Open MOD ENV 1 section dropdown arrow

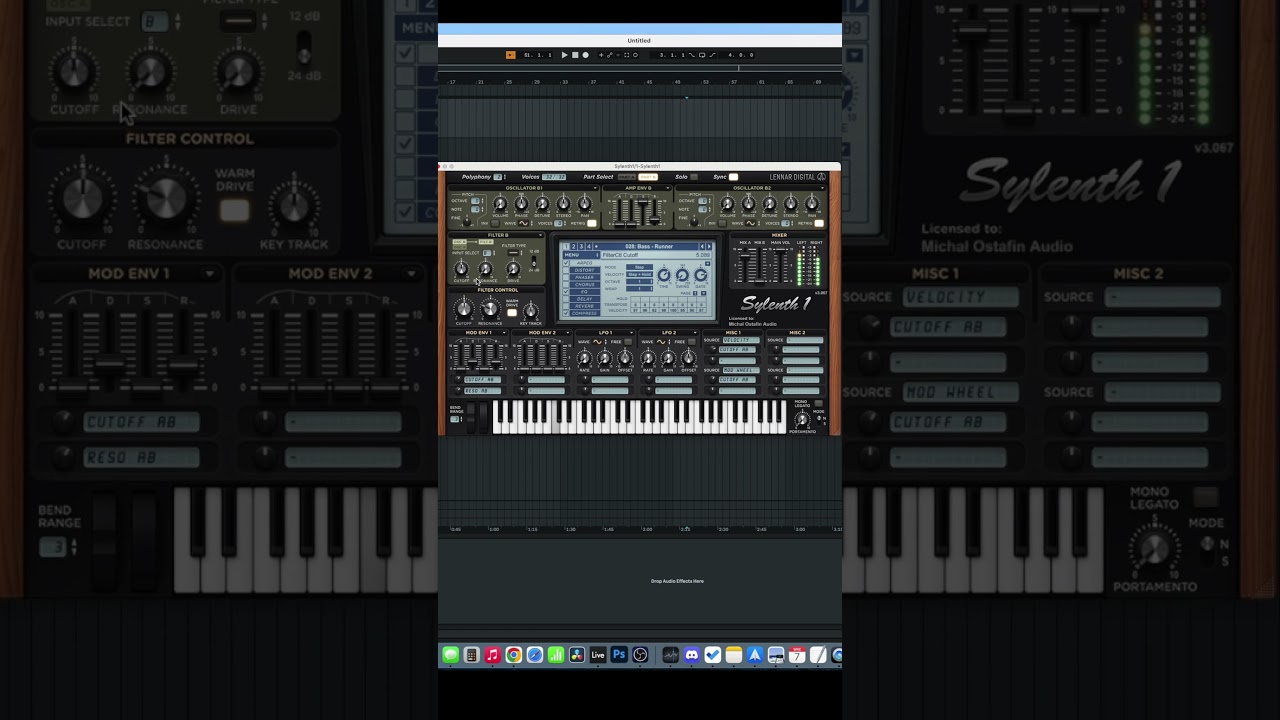point(504,332)
